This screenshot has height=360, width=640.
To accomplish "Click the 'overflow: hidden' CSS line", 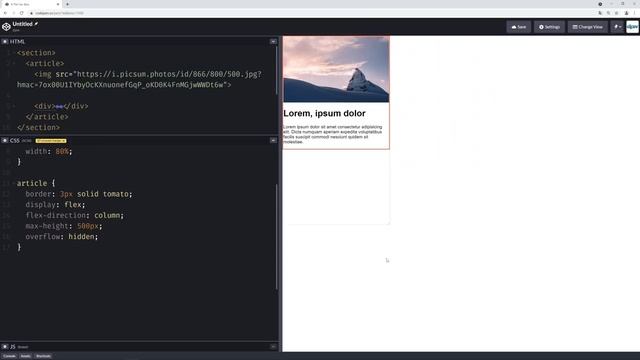I will (x=62, y=237).
